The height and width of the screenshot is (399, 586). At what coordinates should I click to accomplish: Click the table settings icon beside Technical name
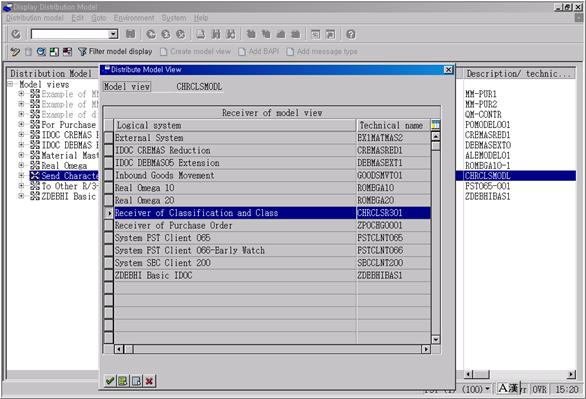click(x=435, y=125)
